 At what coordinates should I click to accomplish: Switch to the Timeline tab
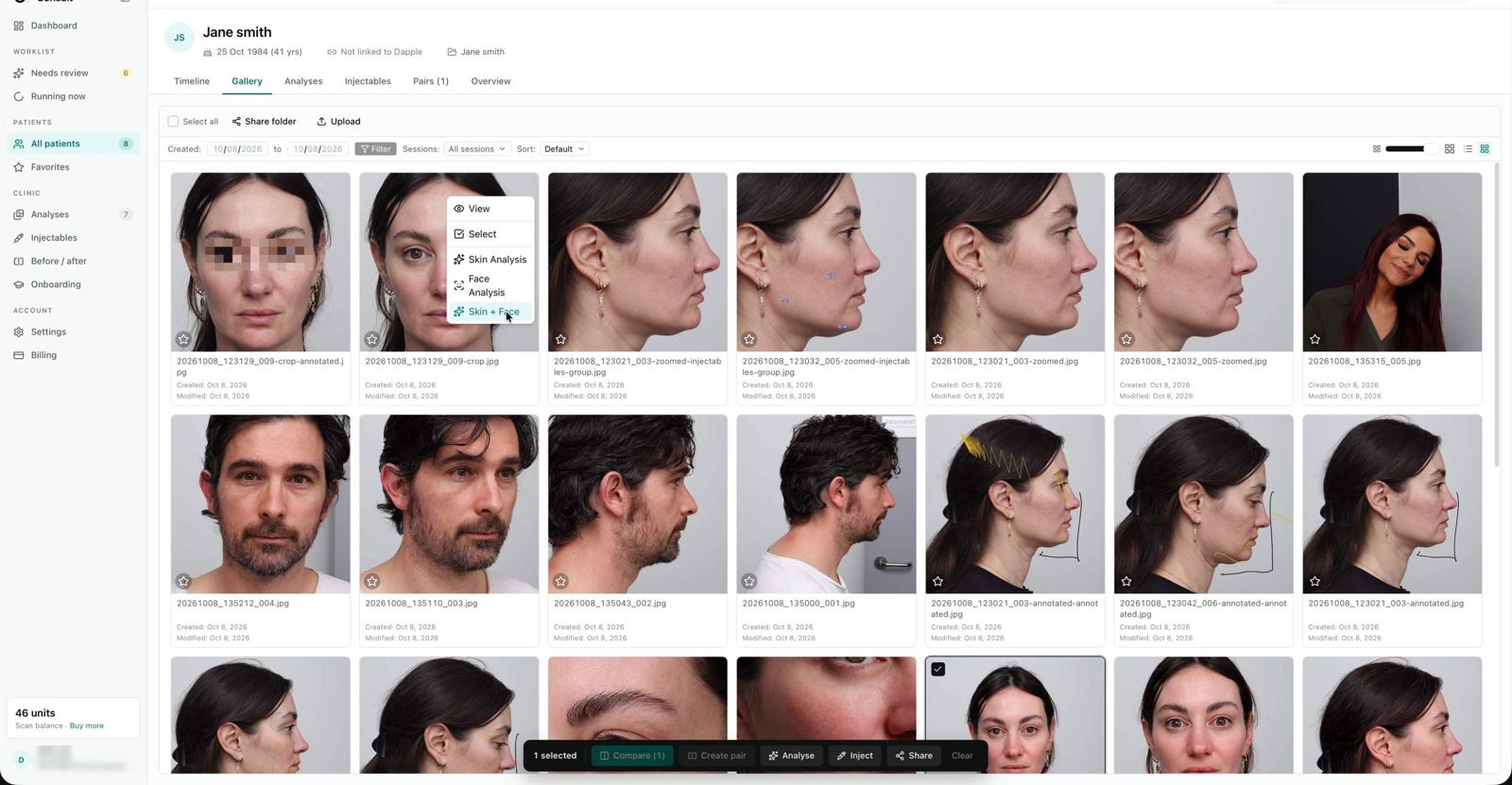coord(192,81)
